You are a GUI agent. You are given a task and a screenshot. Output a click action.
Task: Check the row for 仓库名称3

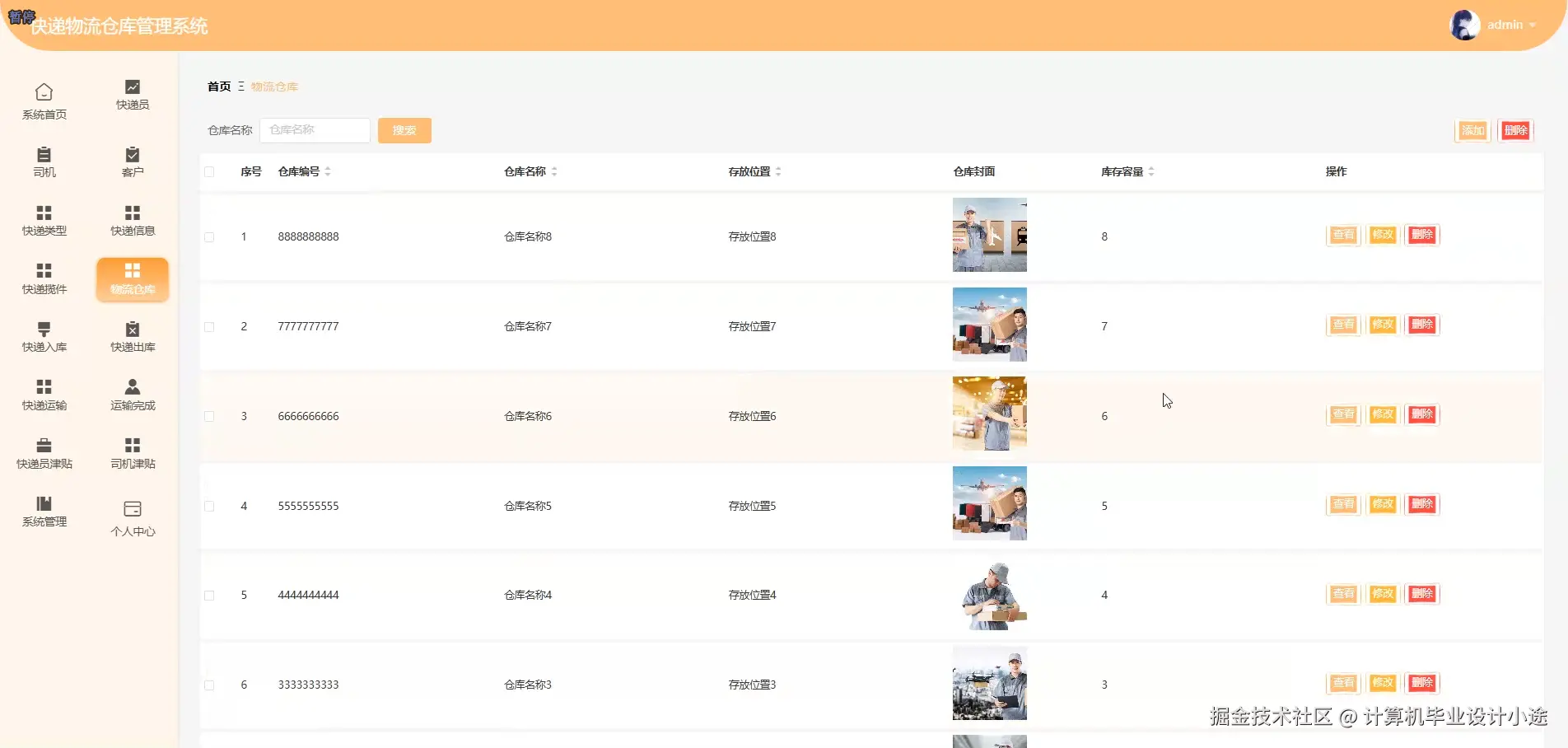[209, 685]
